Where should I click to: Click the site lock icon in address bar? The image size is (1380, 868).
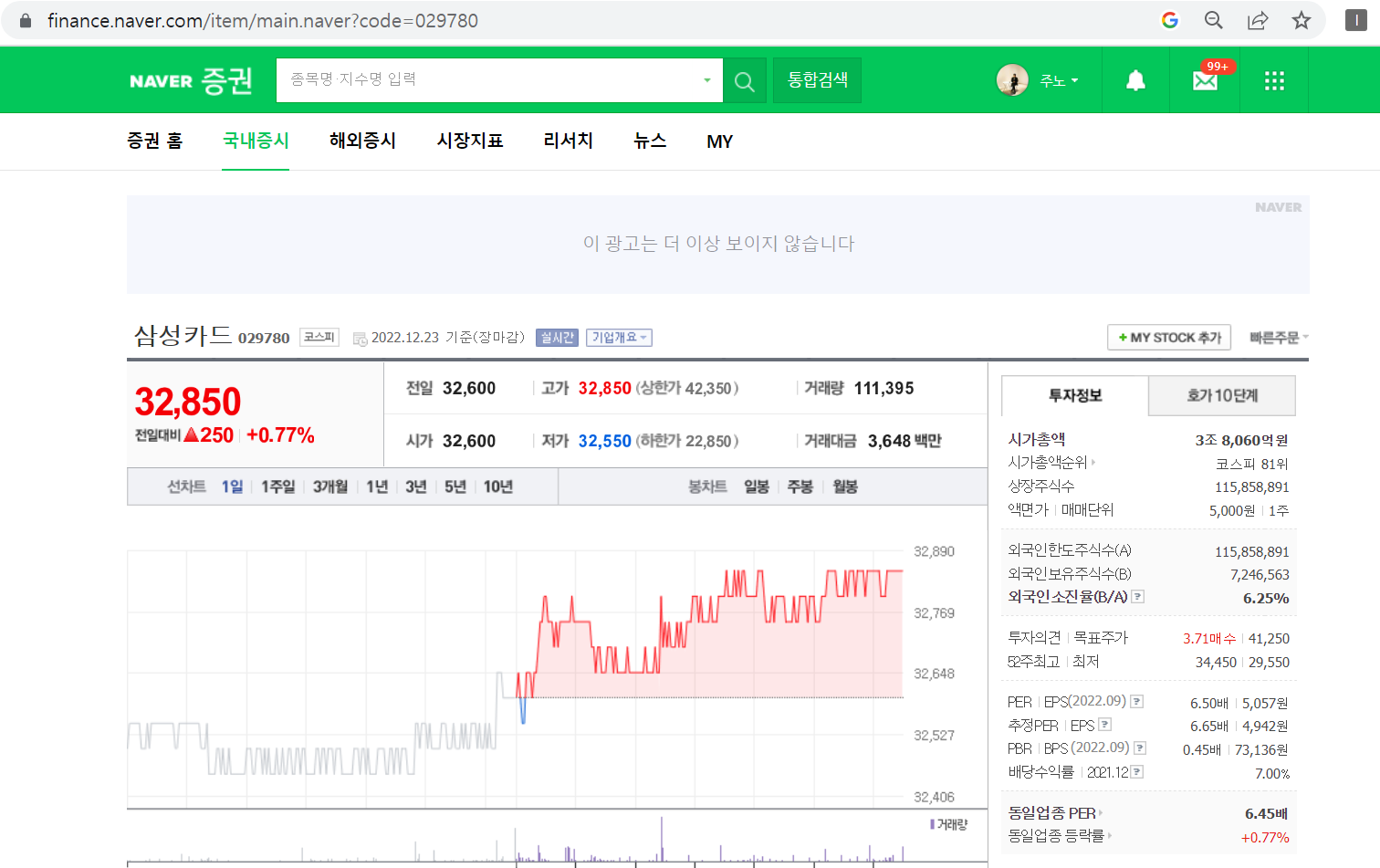click(x=26, y=20)
